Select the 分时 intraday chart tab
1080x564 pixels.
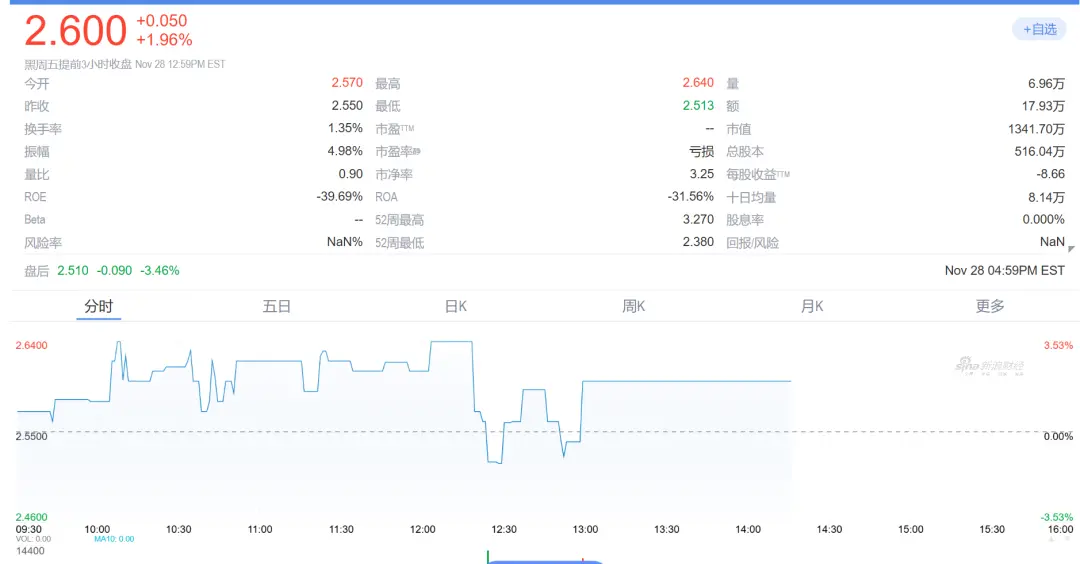coord(99,306)
